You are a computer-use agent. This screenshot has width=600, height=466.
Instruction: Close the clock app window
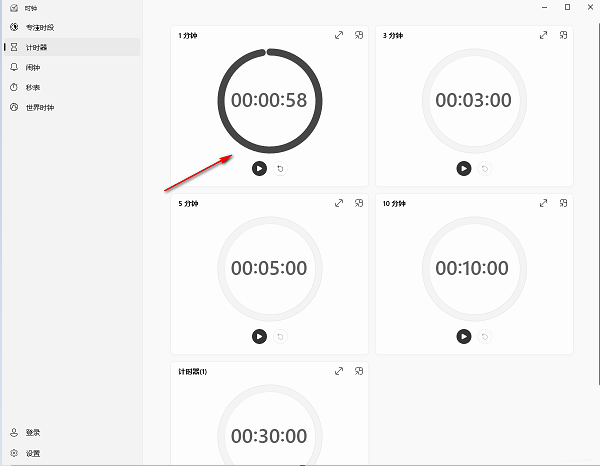(x=590, y=7)
